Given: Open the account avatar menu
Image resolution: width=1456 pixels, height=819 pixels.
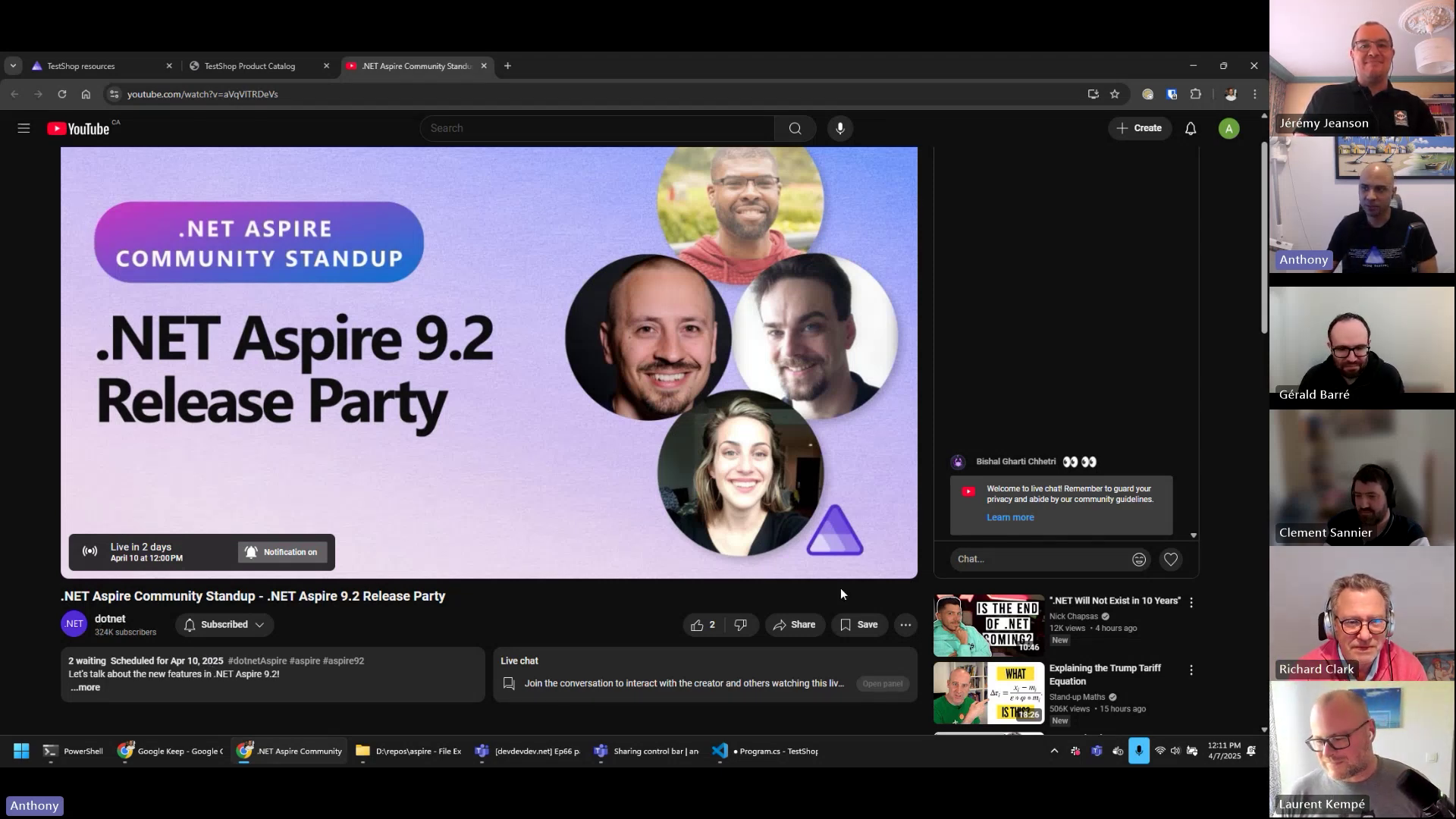Looking at the screenshot, I should pos(1228,128).
